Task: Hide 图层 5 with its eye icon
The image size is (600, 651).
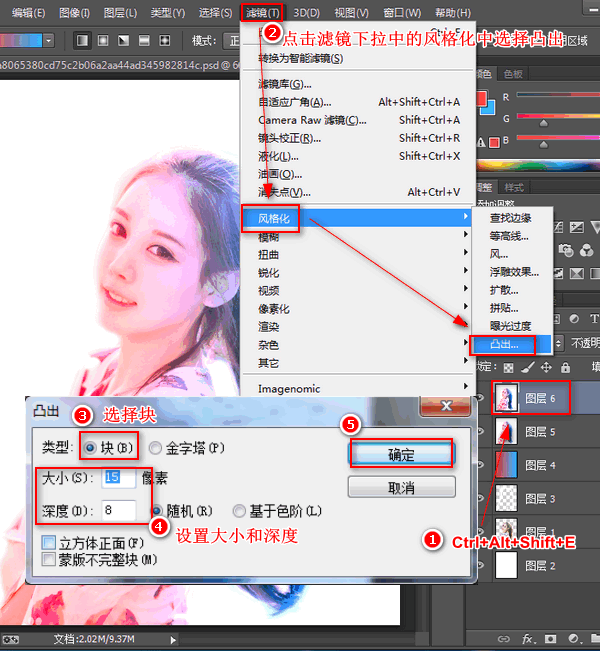Action: (480, 431)
